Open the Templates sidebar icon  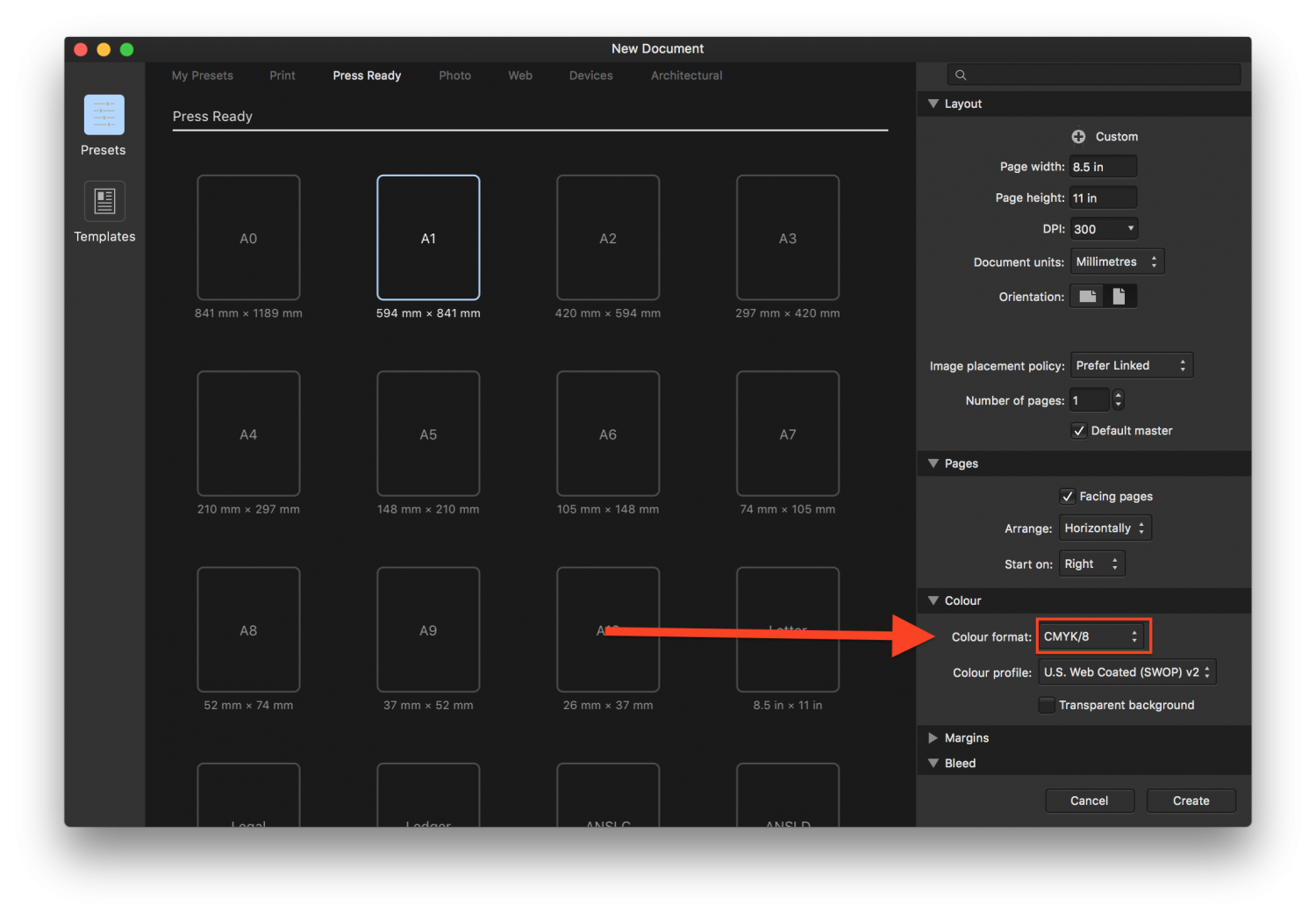[x=104, y=202]
